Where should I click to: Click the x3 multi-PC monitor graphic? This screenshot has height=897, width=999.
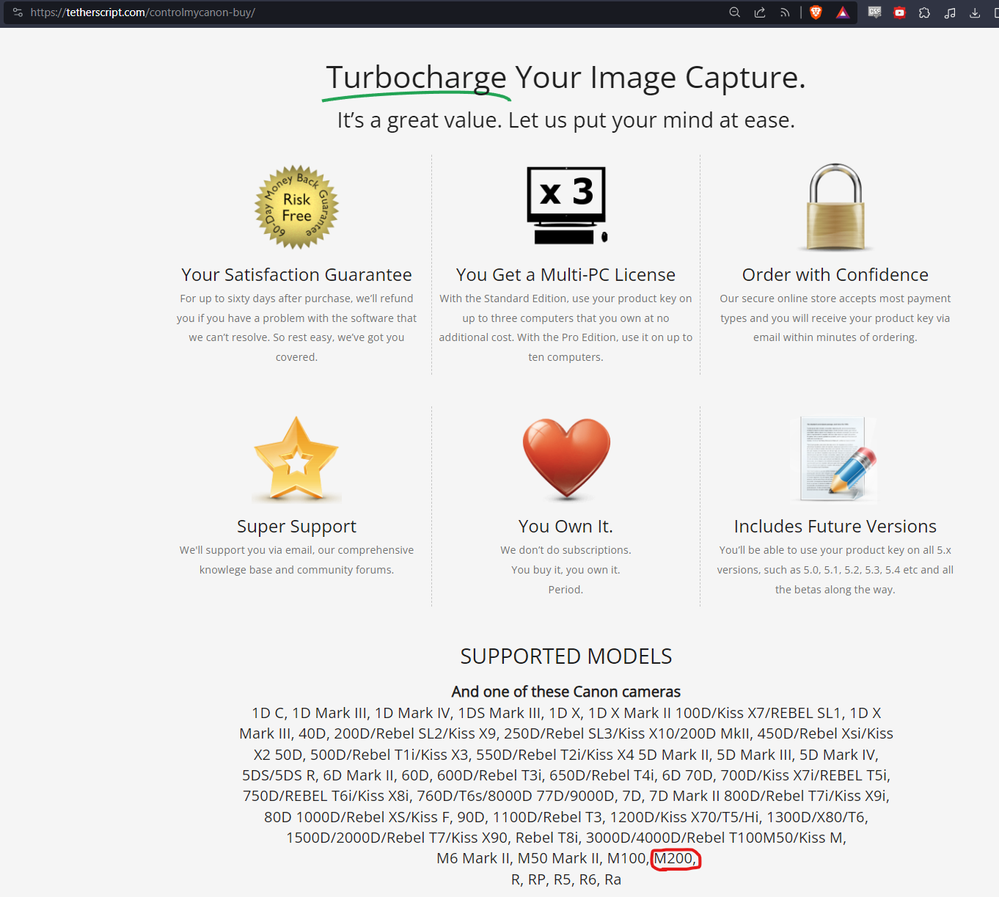click(x=566, y=203)
